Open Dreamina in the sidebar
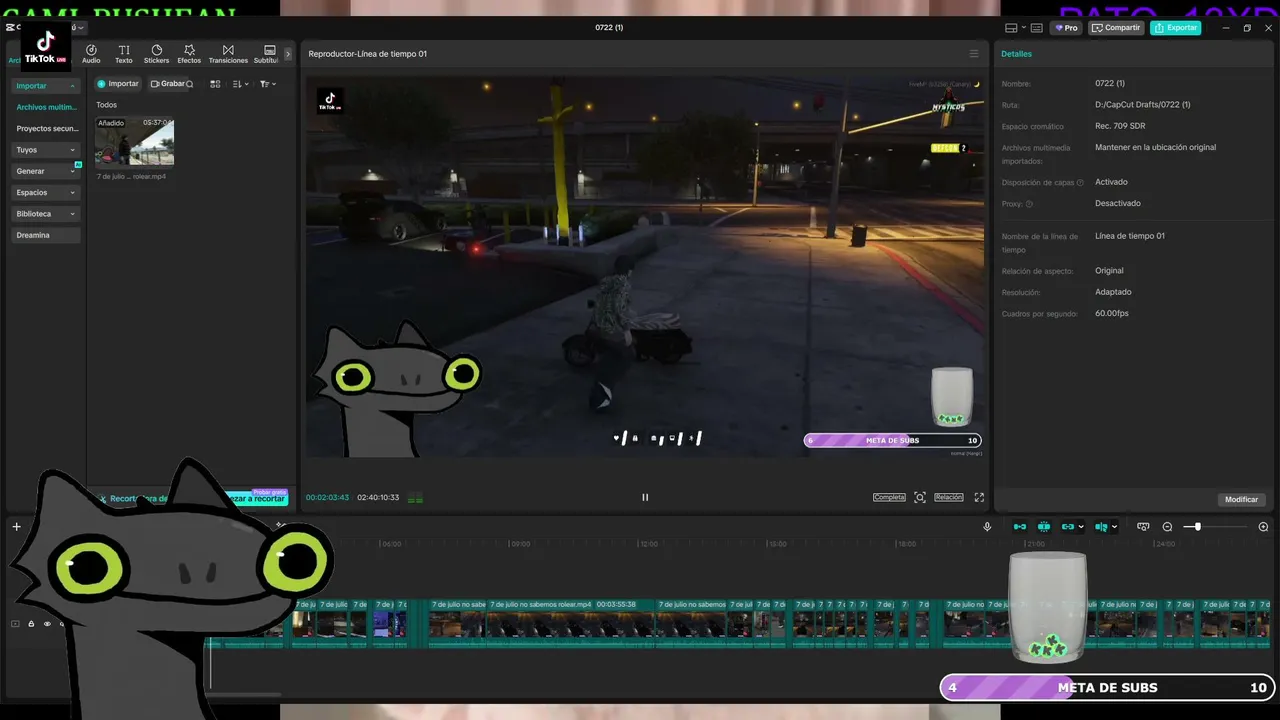 pyautogui.click(x=46, y=235)
